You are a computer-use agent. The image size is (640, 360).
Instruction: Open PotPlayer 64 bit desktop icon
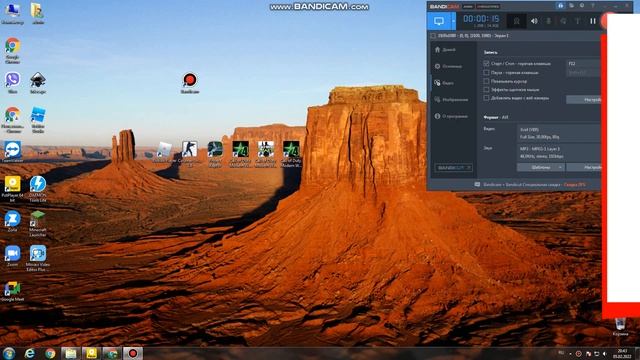13,189
